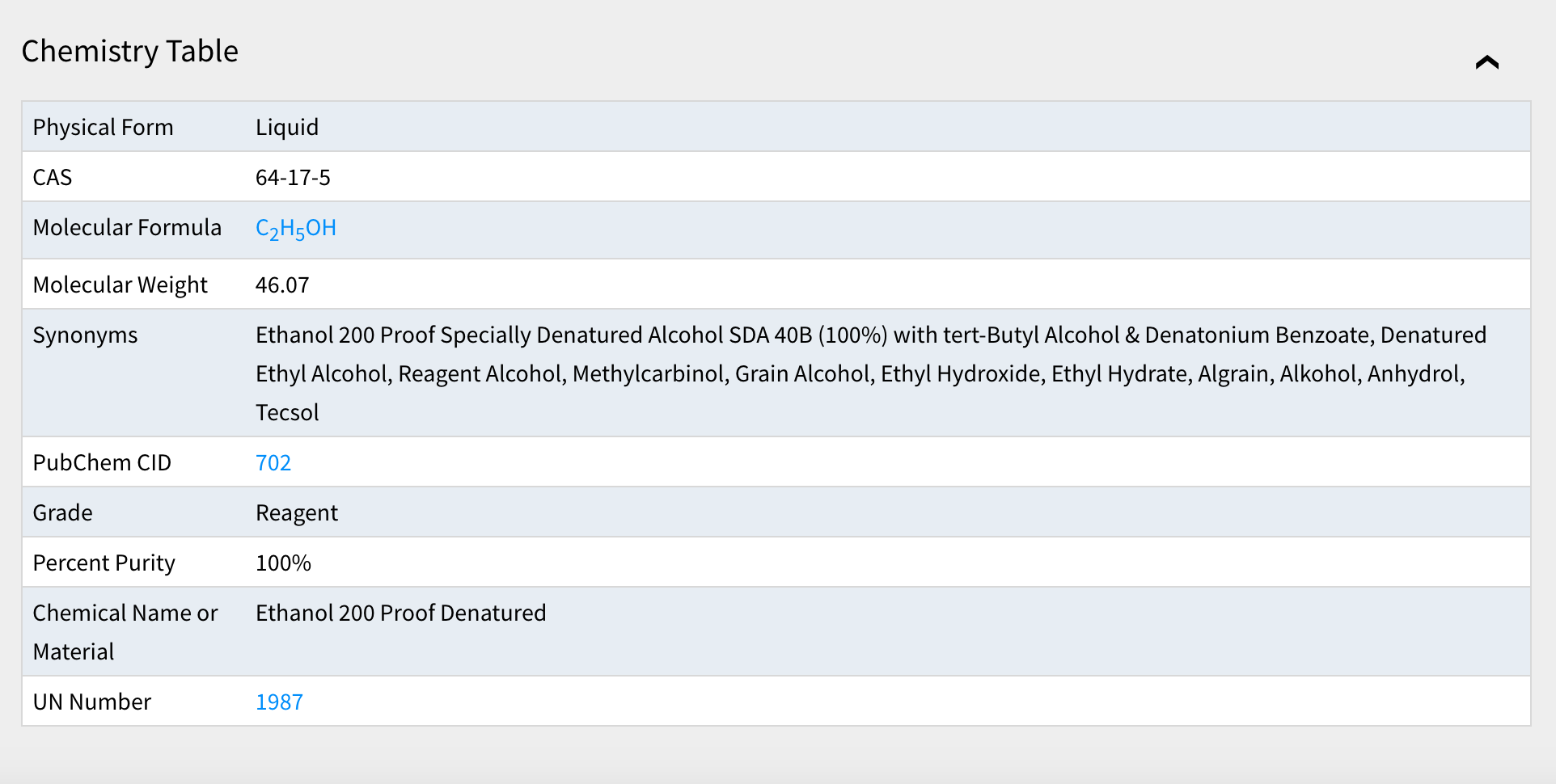1556x784 pixels.
Task: Click the Physical Form label
Action: coord(103,127)
